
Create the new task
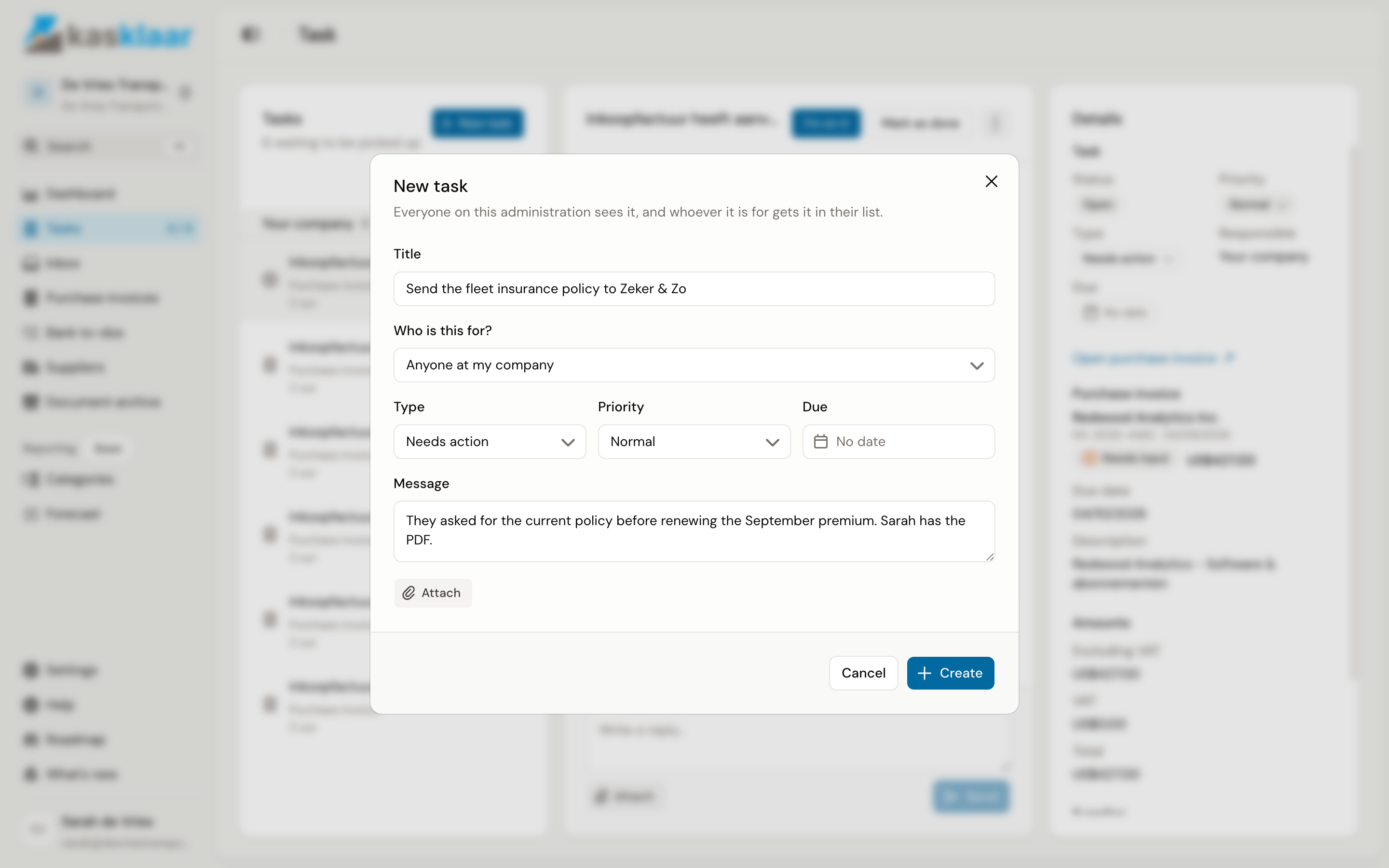(x=951, y=673)
